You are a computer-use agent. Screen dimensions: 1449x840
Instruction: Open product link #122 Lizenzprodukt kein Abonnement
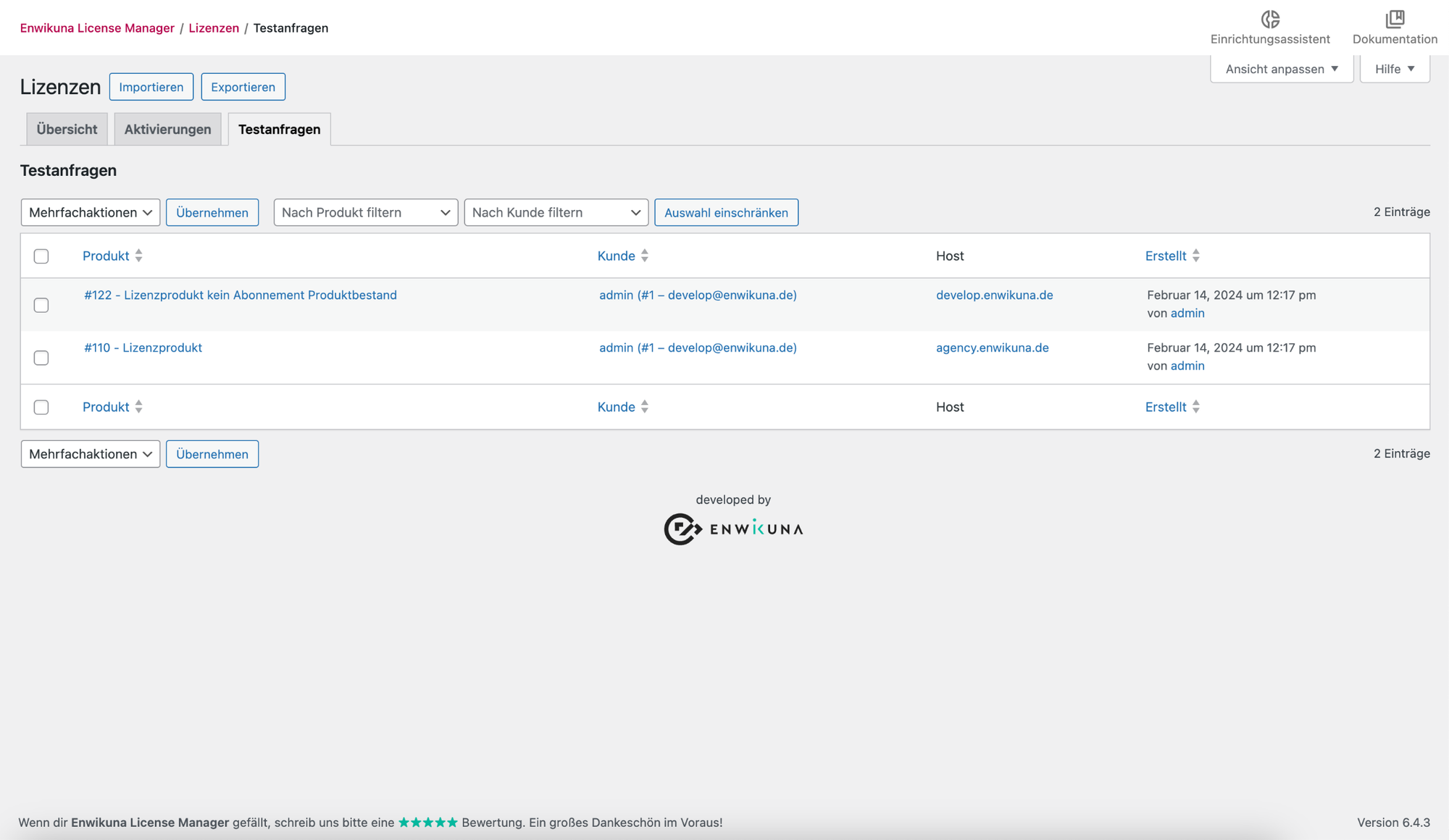(x=241, y=295)
